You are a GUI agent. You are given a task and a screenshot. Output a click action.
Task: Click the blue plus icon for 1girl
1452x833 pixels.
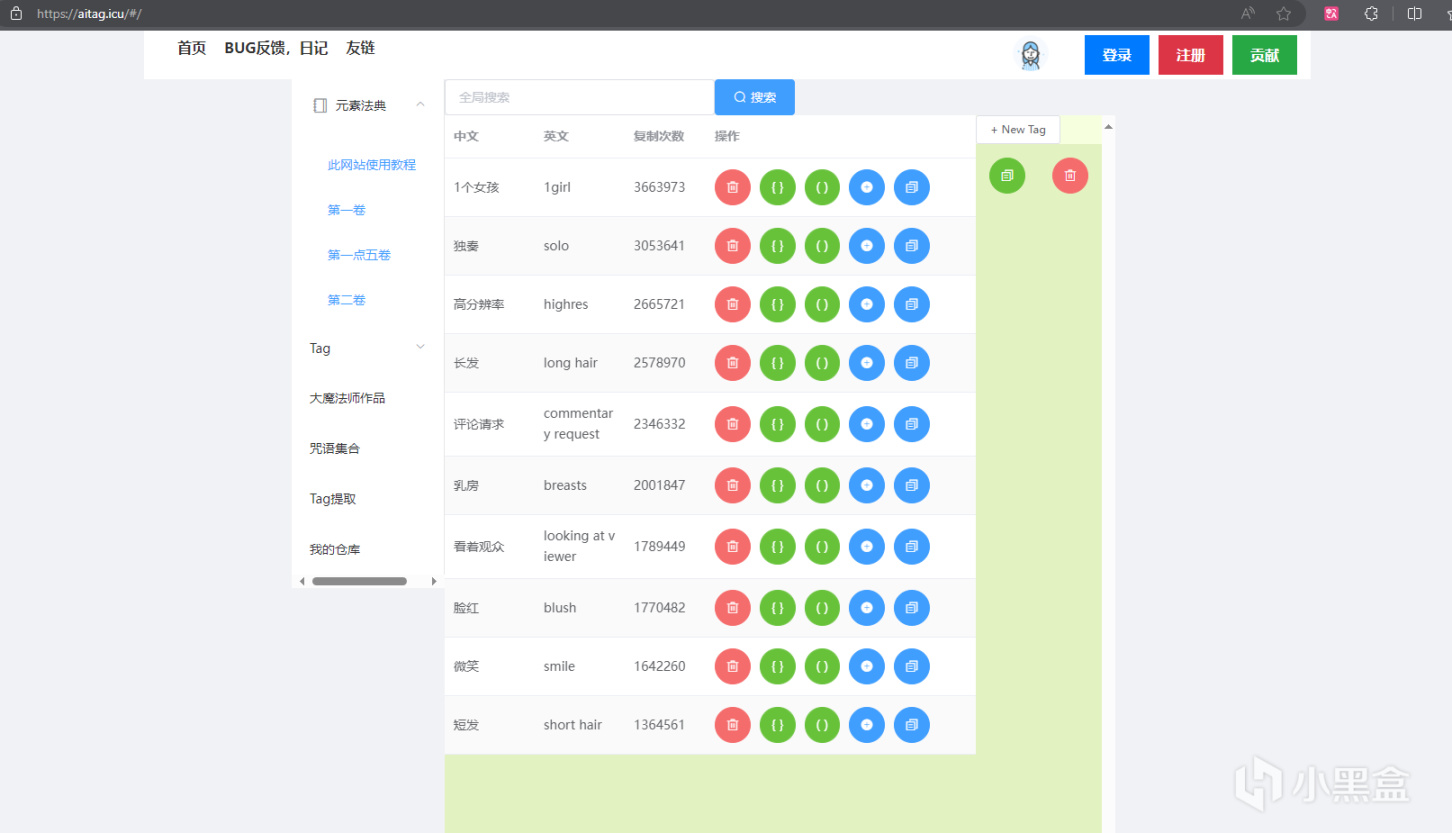click(x=867, y=187)
